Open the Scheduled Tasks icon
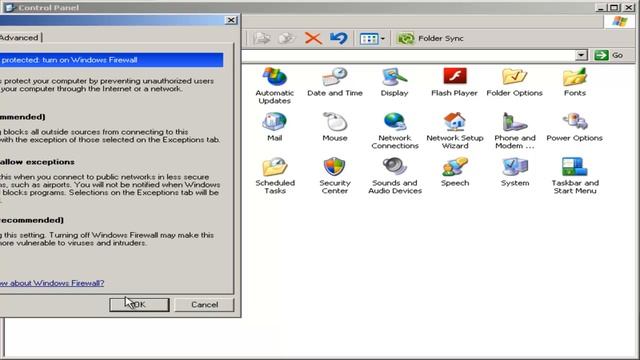 pos(275,176)
